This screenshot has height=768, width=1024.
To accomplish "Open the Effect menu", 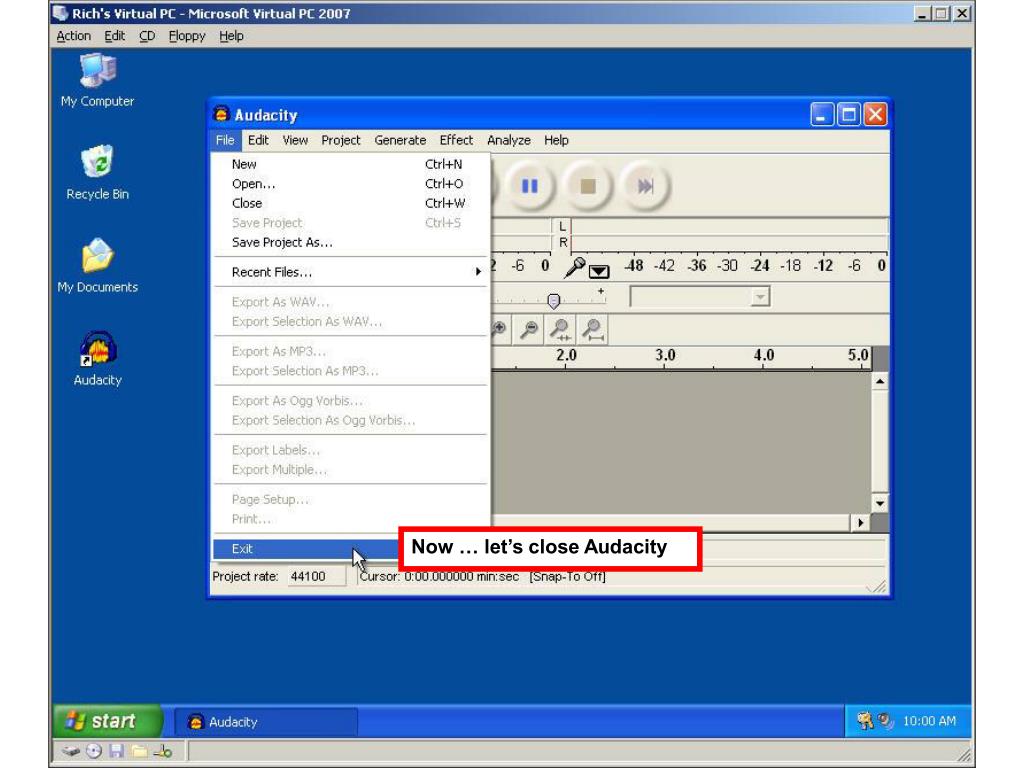I will [x=456, y=140].
